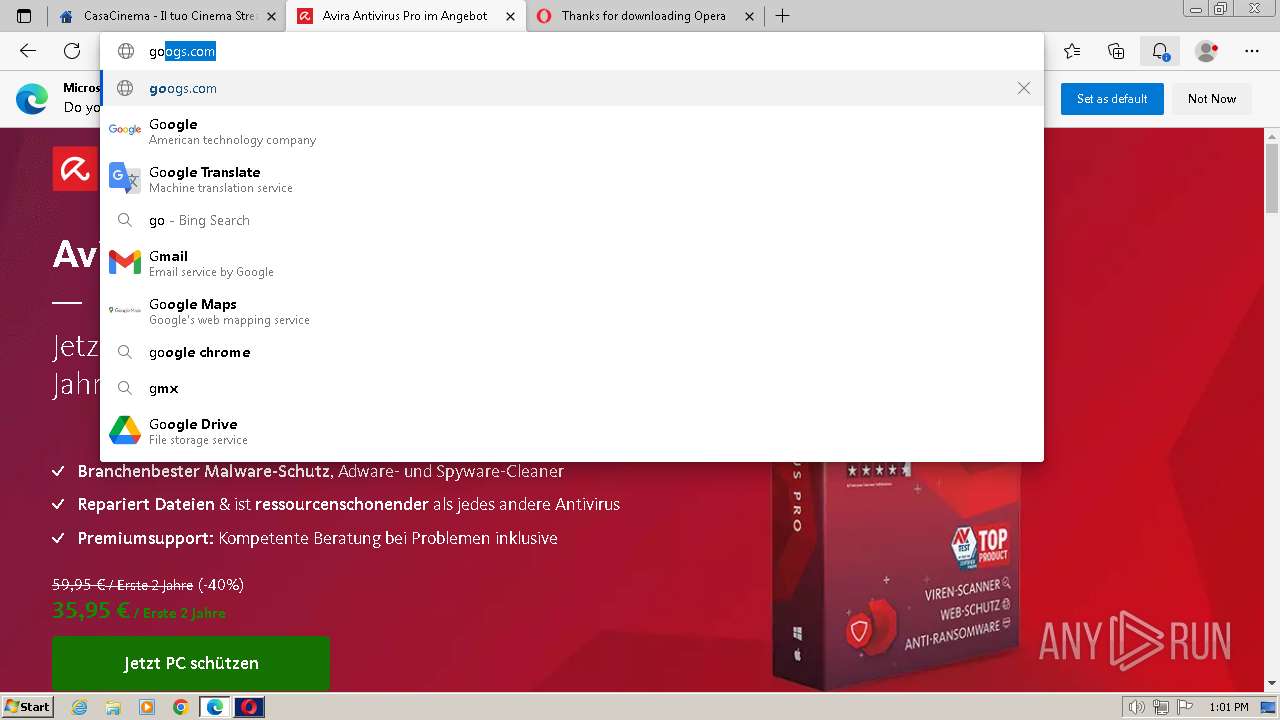Open the Favorites star icon
Screen dimensions: 1280x720
pos(1072,51)
